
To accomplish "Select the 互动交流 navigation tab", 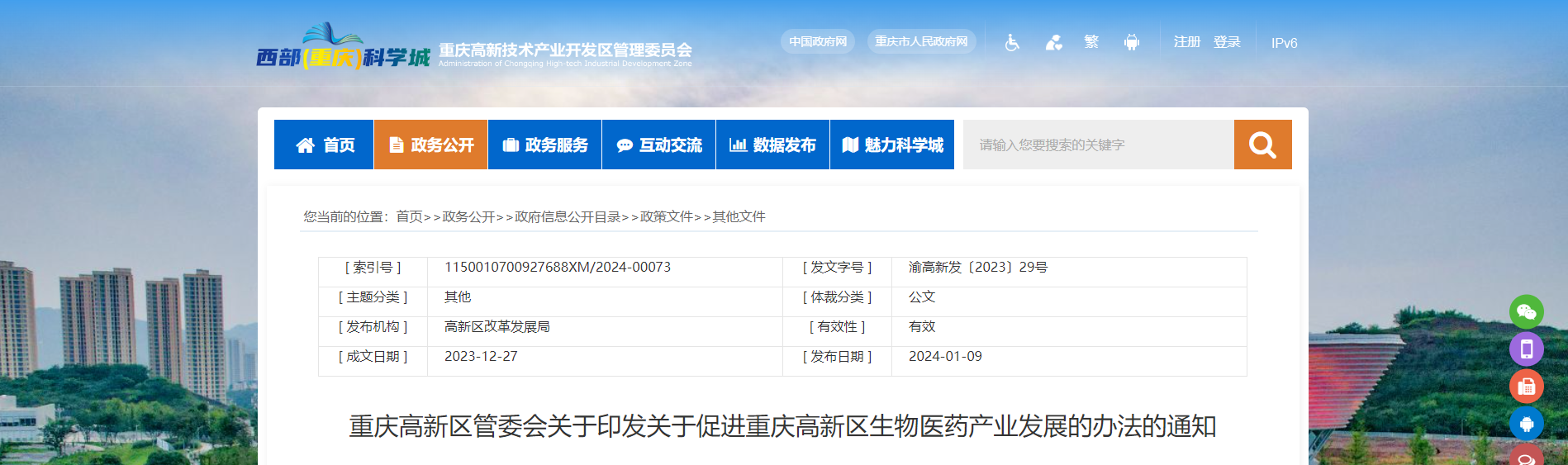I will point(658,145).
